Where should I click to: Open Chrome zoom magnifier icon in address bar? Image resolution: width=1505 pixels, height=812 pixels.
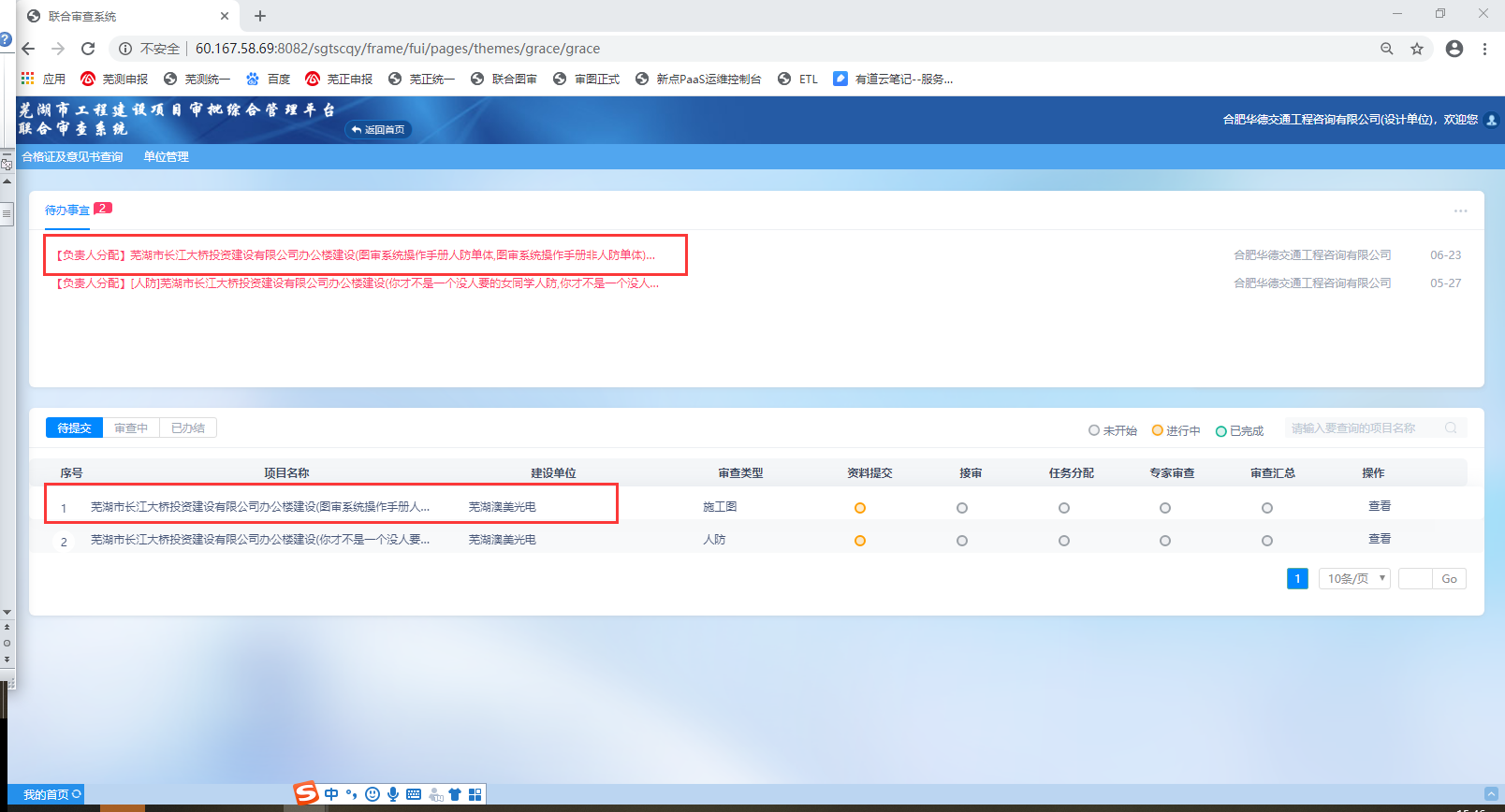(x=1387, y=49)
